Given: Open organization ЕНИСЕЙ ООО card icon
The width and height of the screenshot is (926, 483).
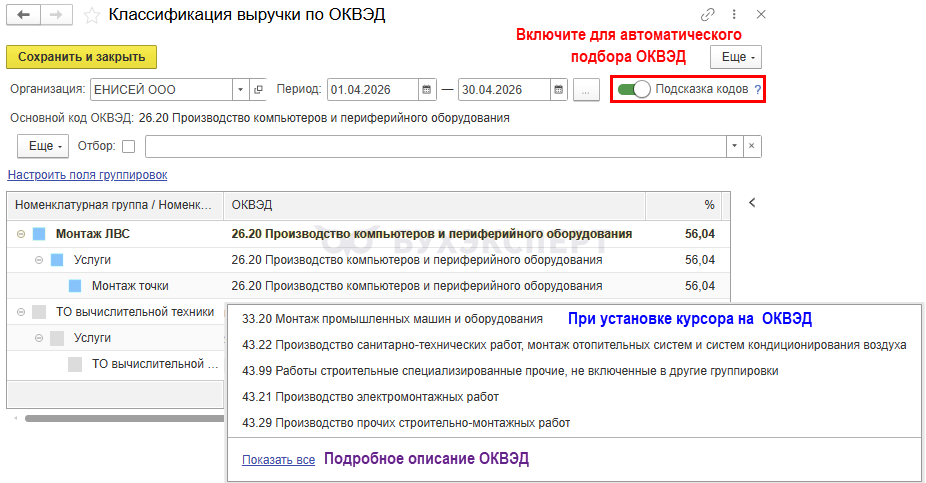Looking at the screenshot, I should [x=259, y=89].
